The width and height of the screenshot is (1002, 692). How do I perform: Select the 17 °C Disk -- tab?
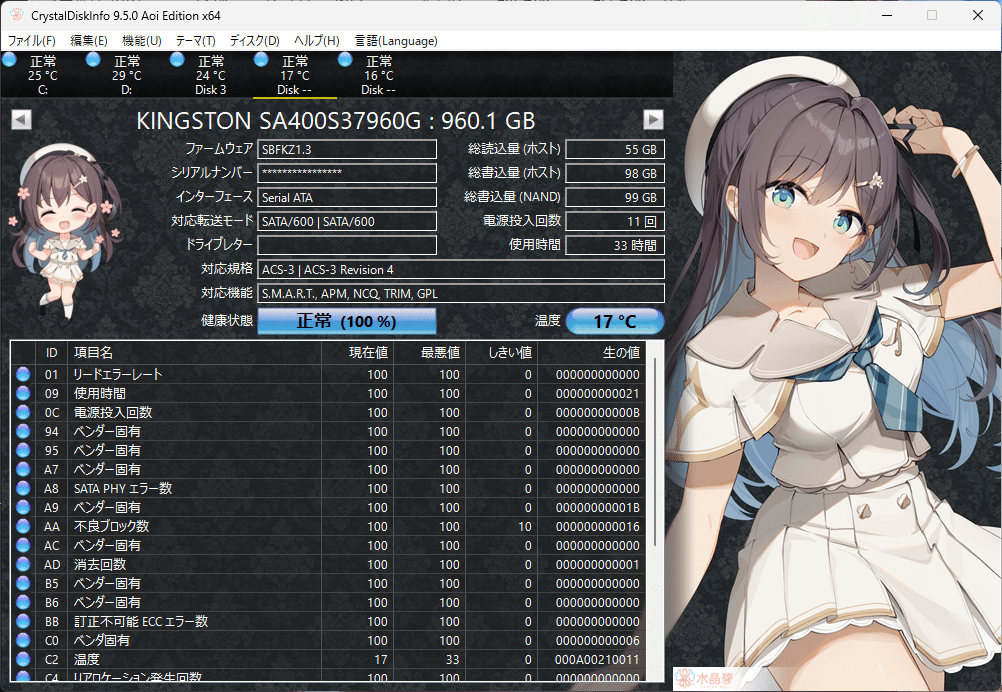pyautogui.click(x=295, y=75)
